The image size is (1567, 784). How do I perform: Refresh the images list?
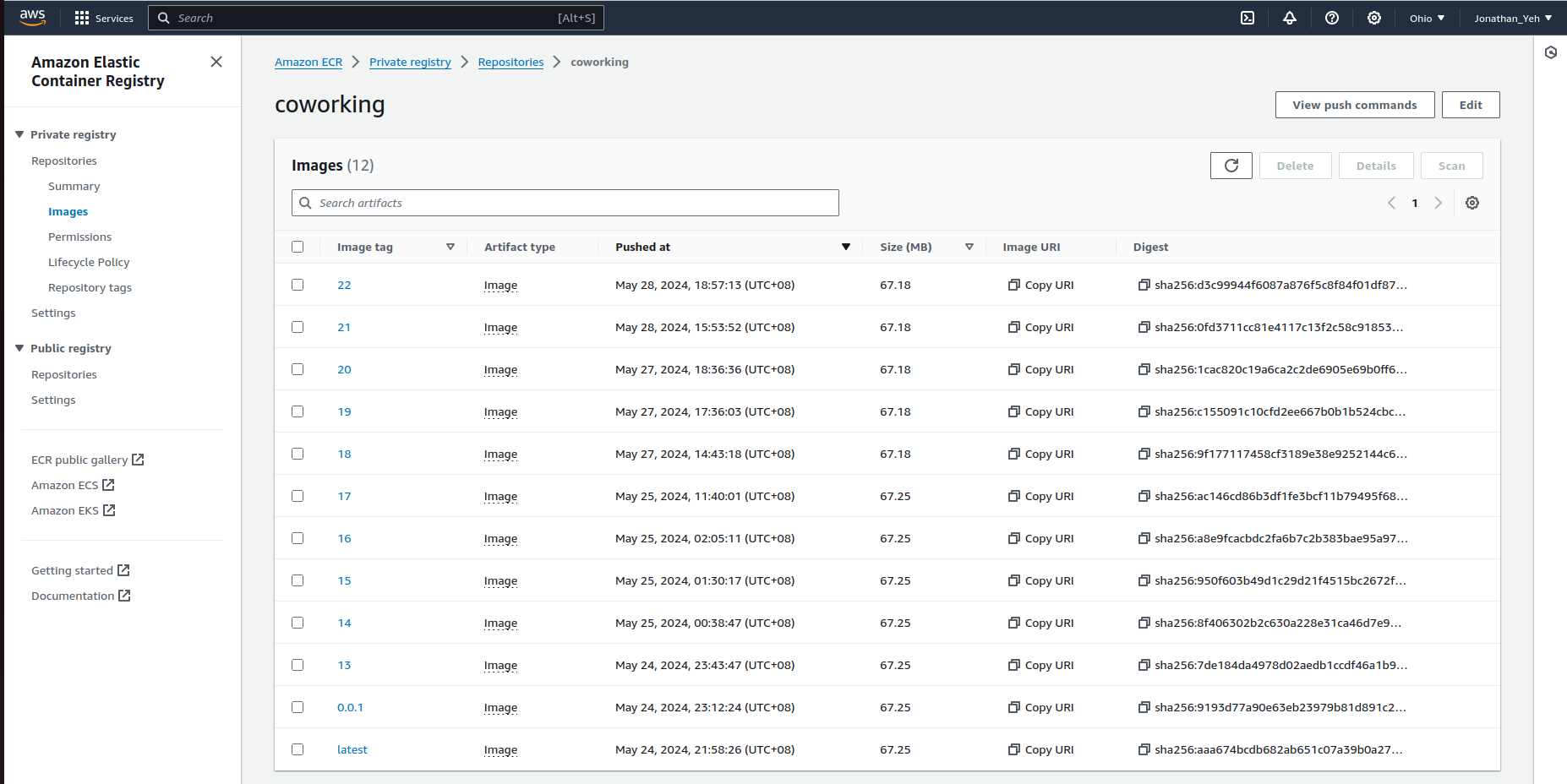pos(1231,166)
